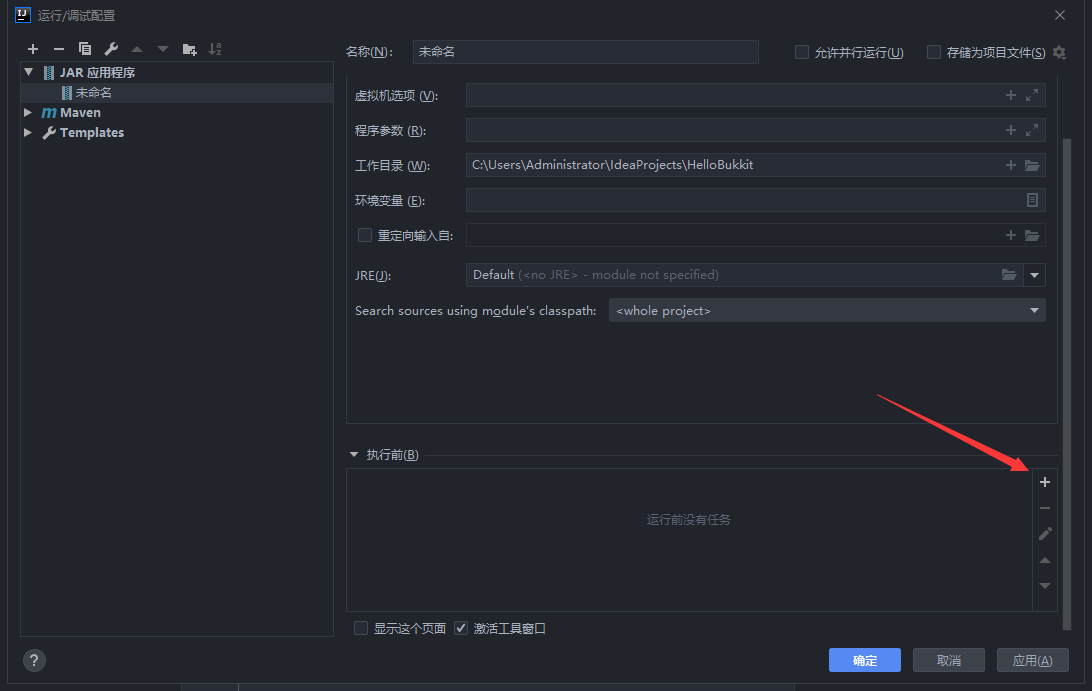Click the sort configurations alphabetically icon

[x=215, y=49]
